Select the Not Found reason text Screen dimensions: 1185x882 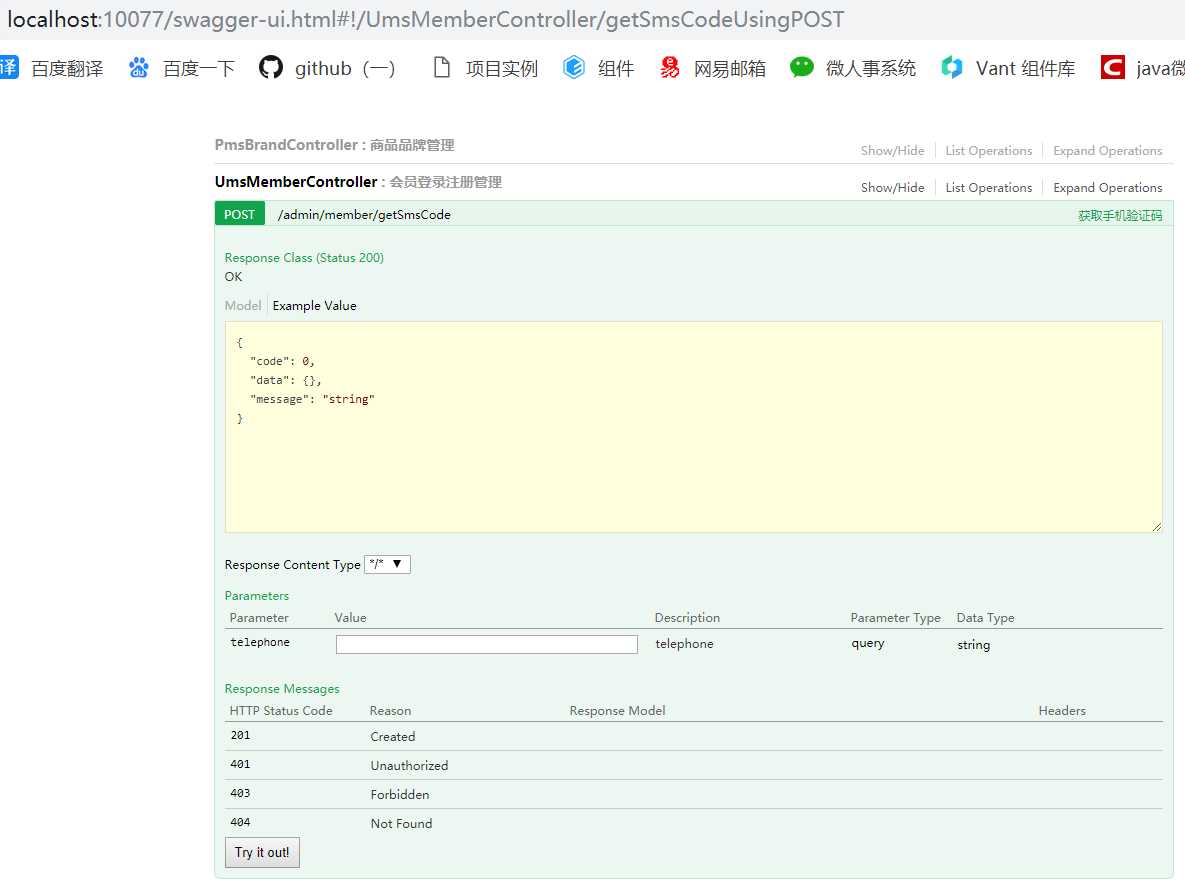[401, 824]
